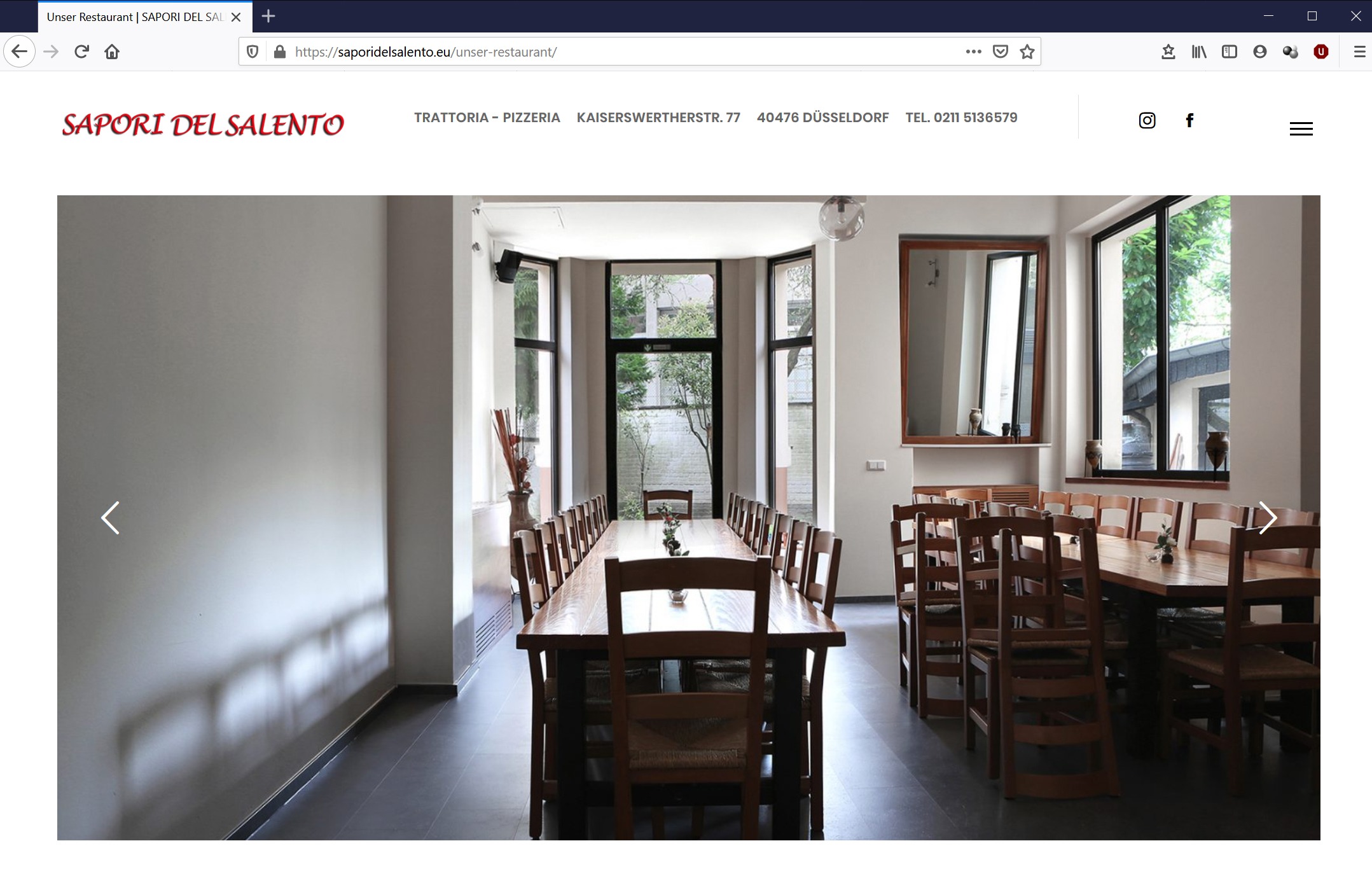The image size is (1372, 876).
Task: Click the Sapori del Salento logo
Action: pyautogui.click(x=203, y=124)
